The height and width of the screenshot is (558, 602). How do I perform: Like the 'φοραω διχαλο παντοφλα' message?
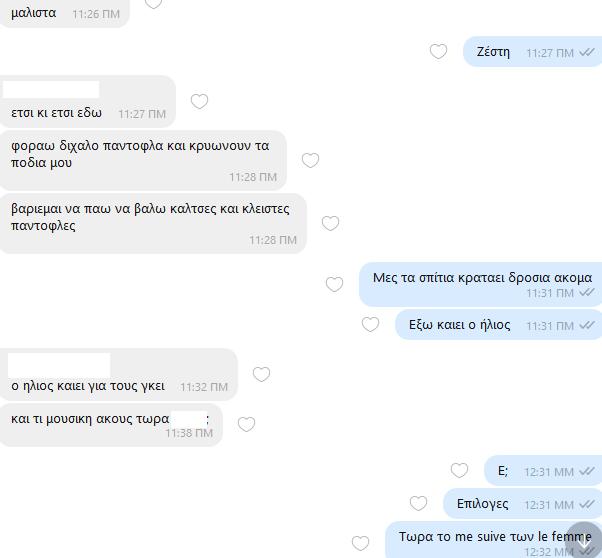coord(310,161)
